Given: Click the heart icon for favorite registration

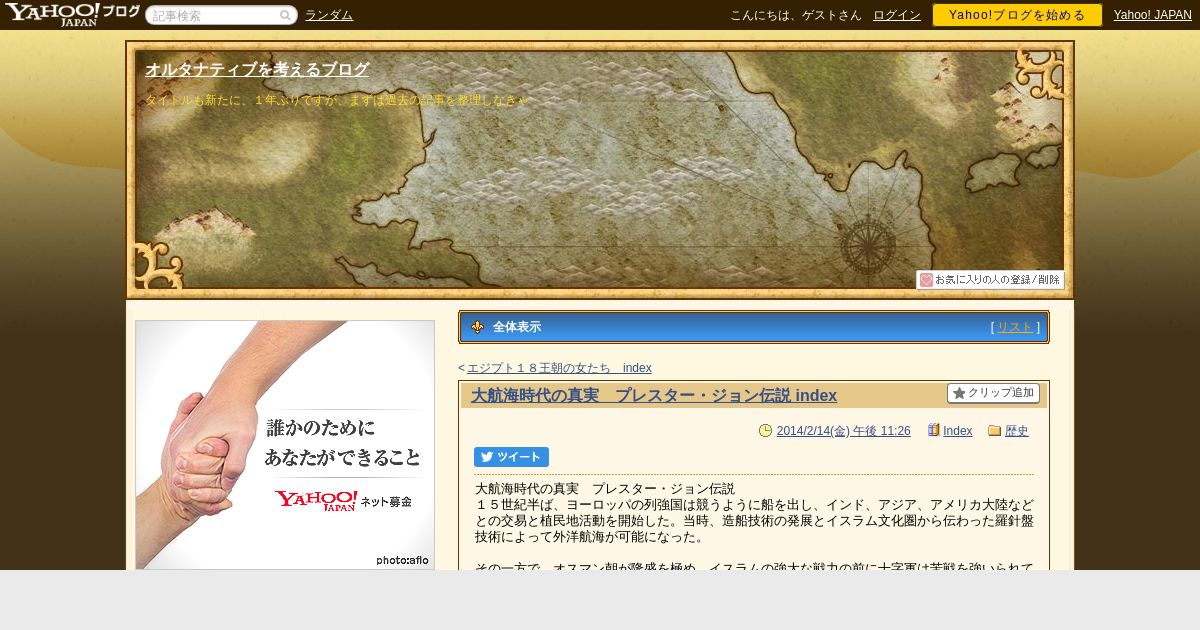Looking at the screenshot, I should click(x=926, y=280).
